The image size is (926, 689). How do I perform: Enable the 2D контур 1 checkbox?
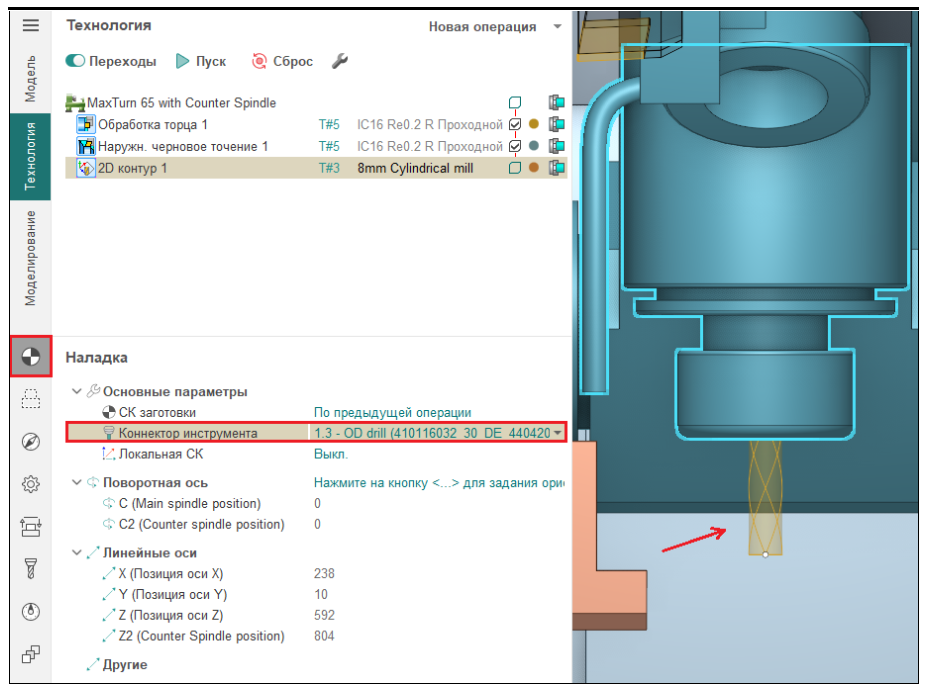pyautogui.click(x=515, y=168)
